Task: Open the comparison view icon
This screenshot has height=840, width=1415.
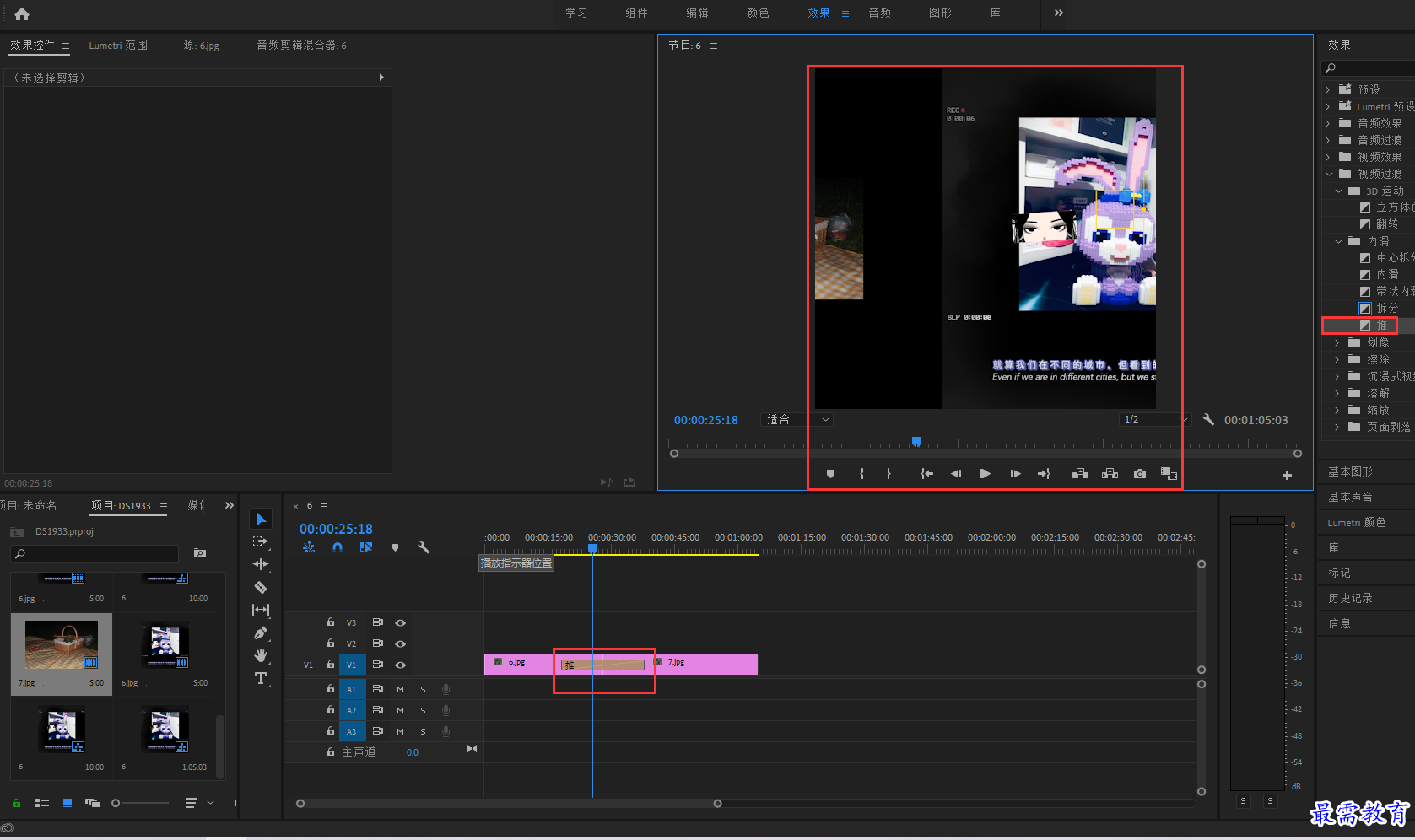Action: [1169, 474]
